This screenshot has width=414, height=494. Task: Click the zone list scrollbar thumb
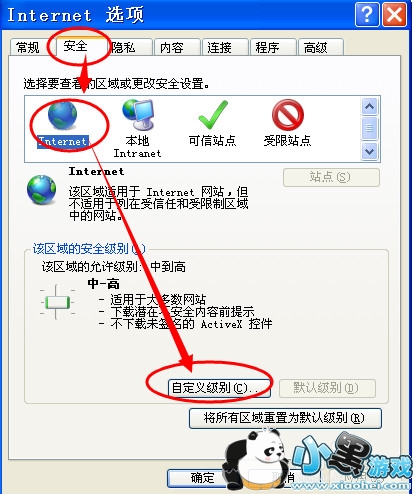pyautogui.click(x=369, y=128)
